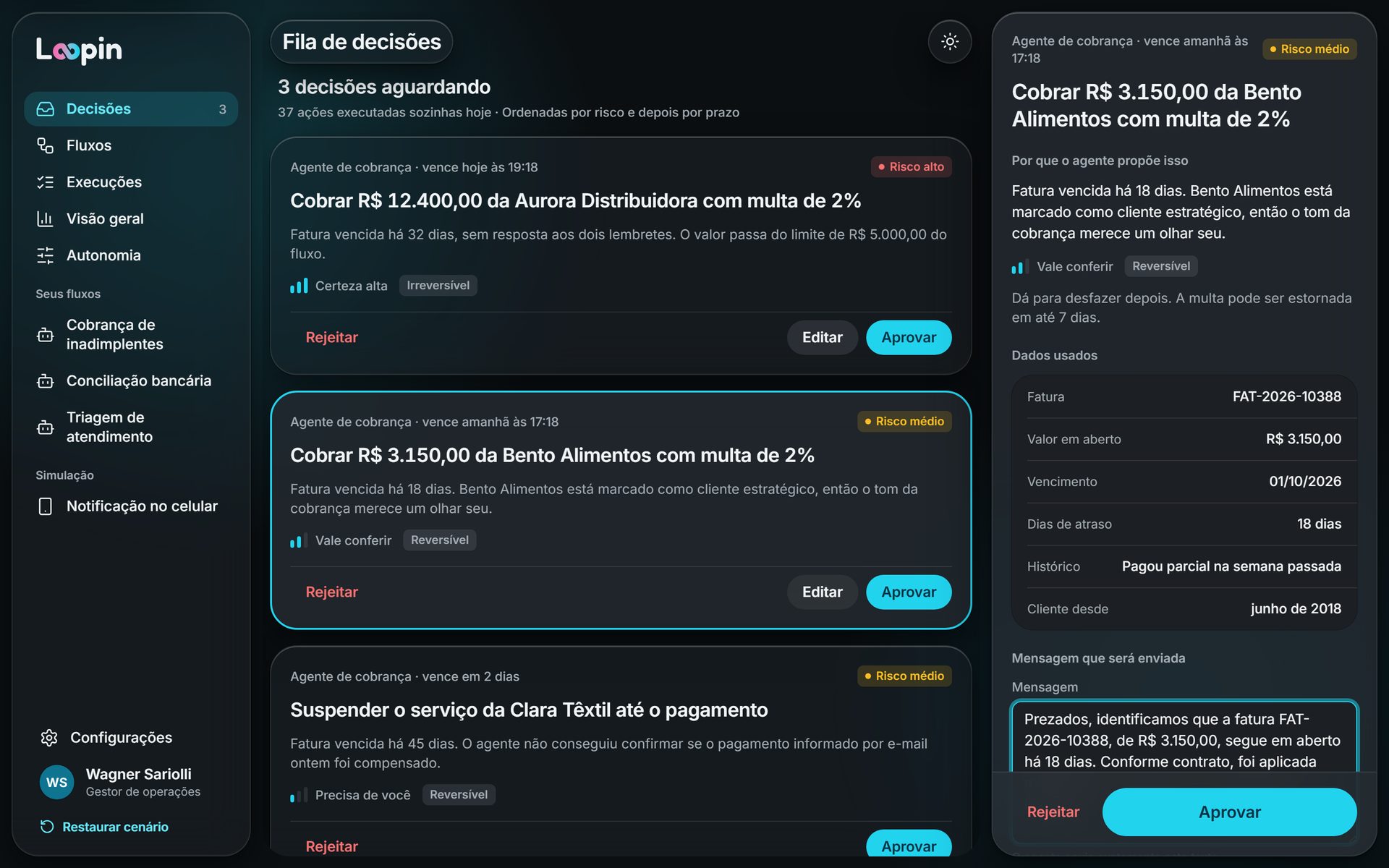Click Risco médio badge on Clara Têxtil card
The image size is (1389, 868).
[904, 676]
